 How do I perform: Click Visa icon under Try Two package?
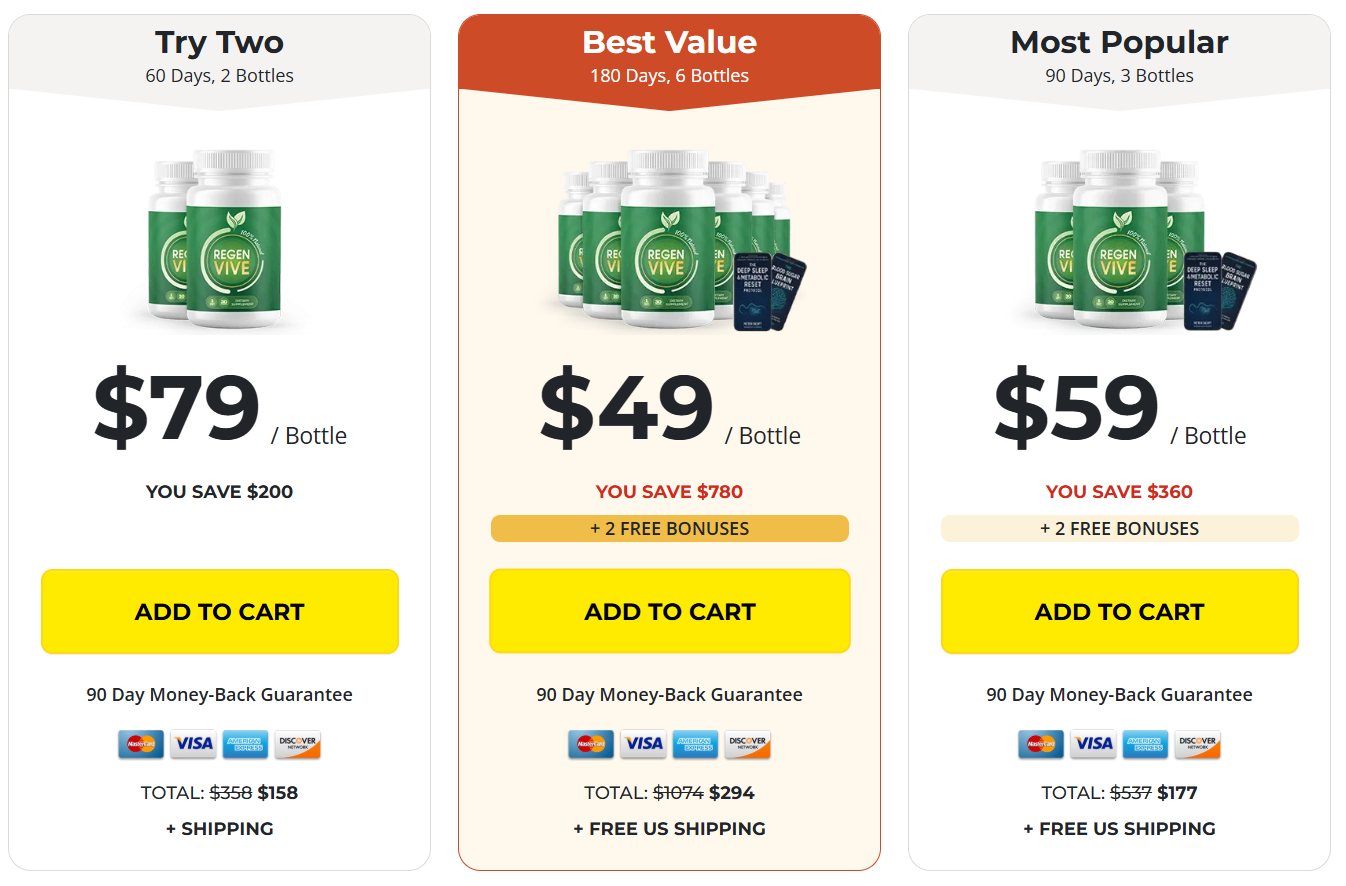click(x=193, y=744)
